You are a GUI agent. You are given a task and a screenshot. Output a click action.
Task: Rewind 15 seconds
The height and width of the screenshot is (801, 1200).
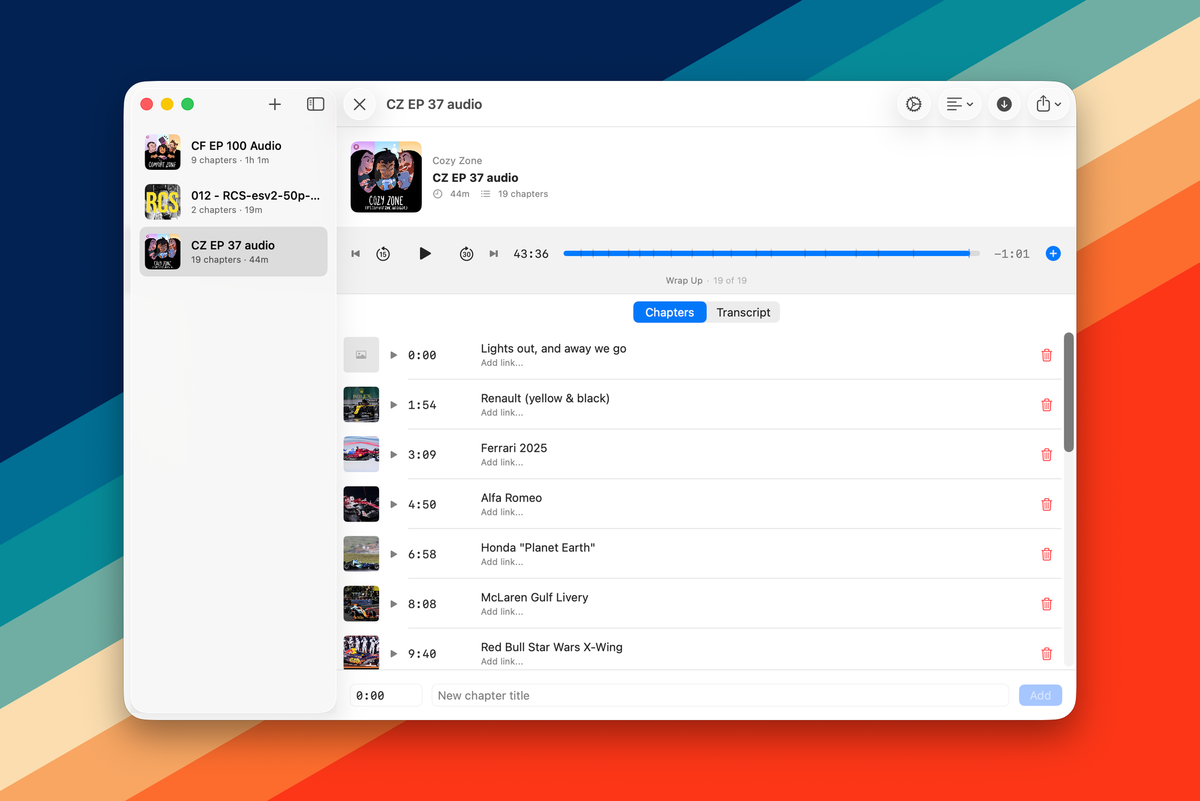pos(383,254)
